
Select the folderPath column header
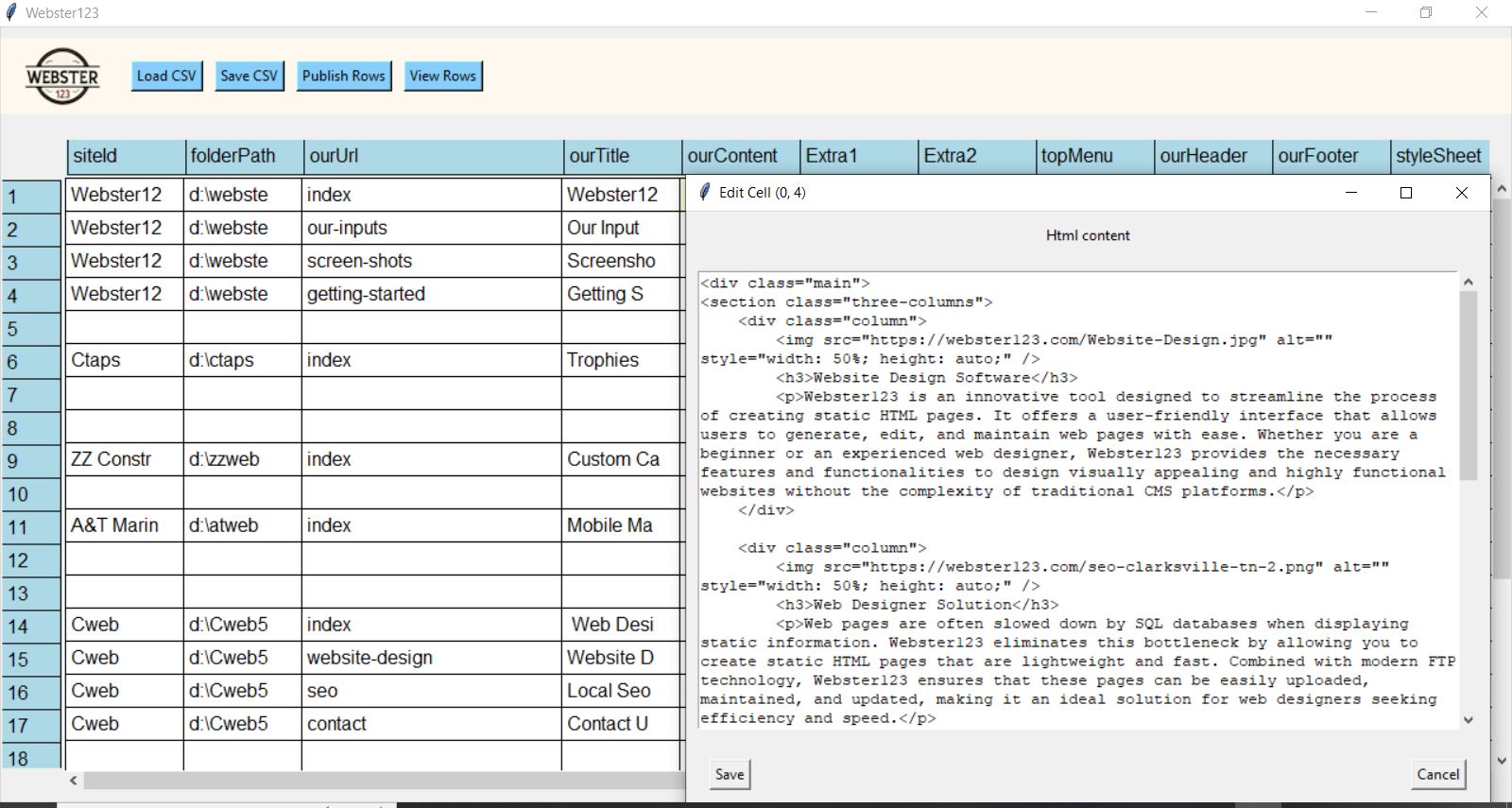pos(244,157)
